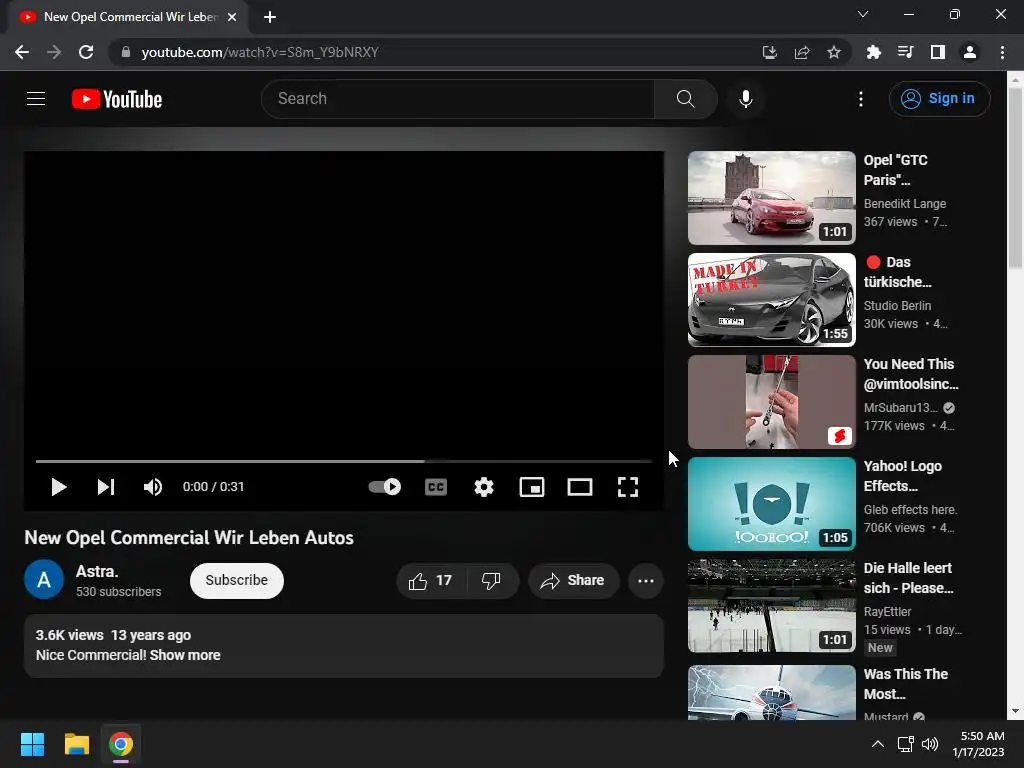Click the YouTube logo
This screenshot has width=1024, height=768.
[117, 99]
